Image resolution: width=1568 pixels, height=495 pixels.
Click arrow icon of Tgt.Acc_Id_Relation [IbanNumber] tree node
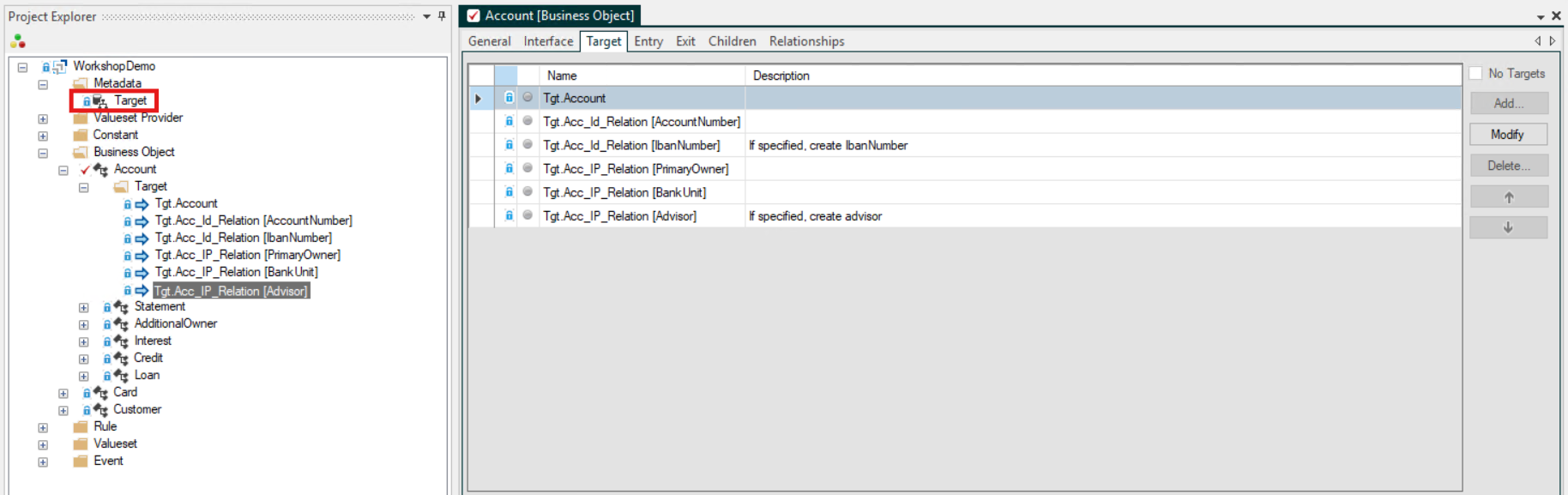point(142,238)
